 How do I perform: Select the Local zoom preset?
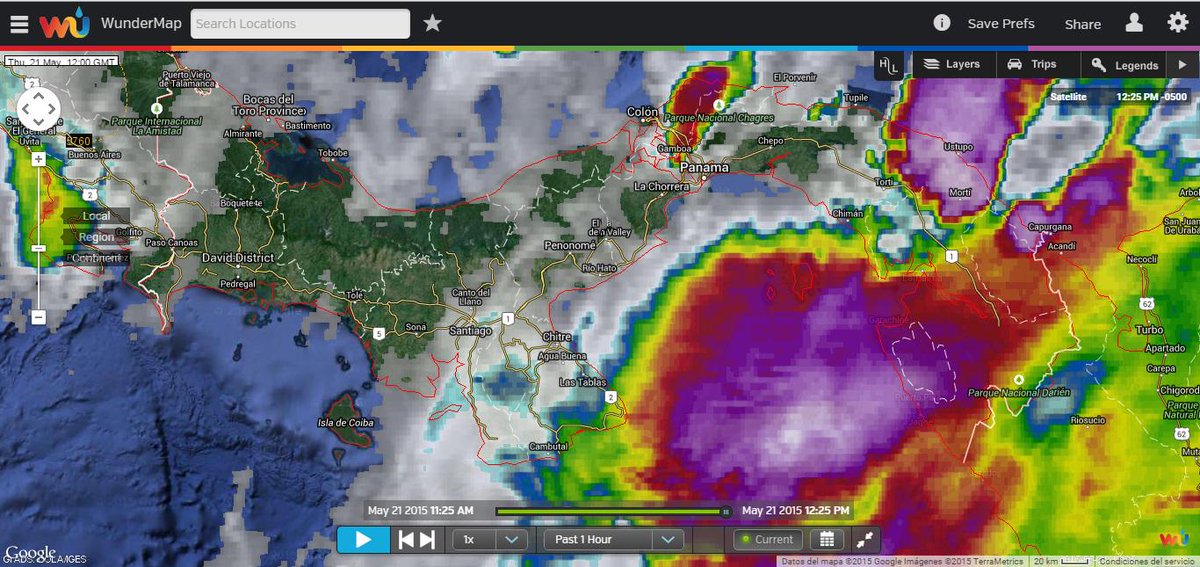(96, 216)
